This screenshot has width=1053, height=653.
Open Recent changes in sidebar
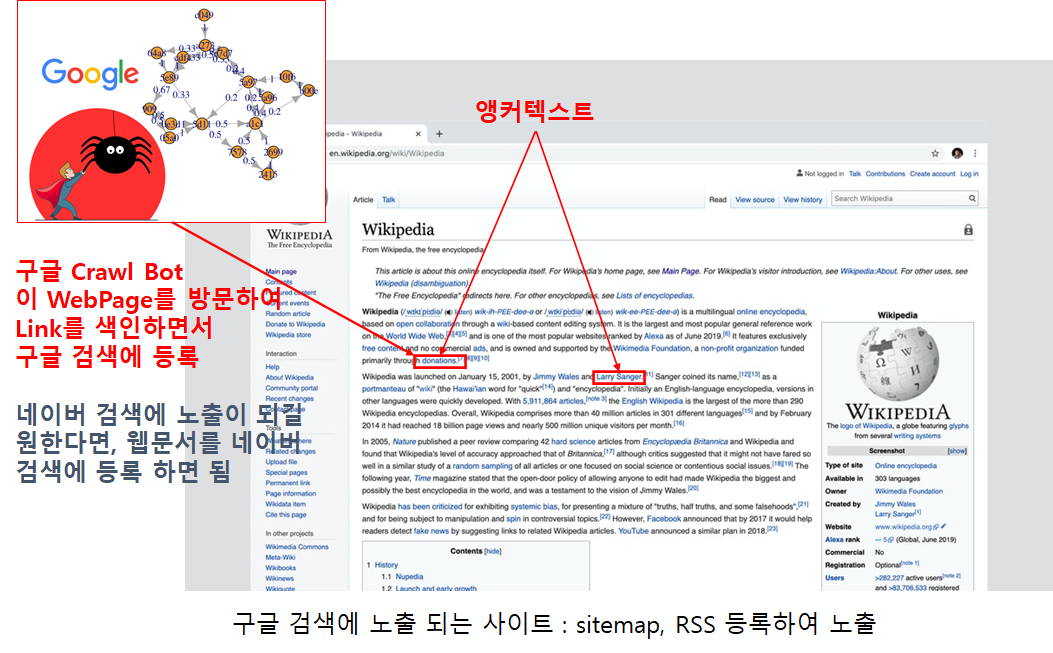(x=289, y=399)
